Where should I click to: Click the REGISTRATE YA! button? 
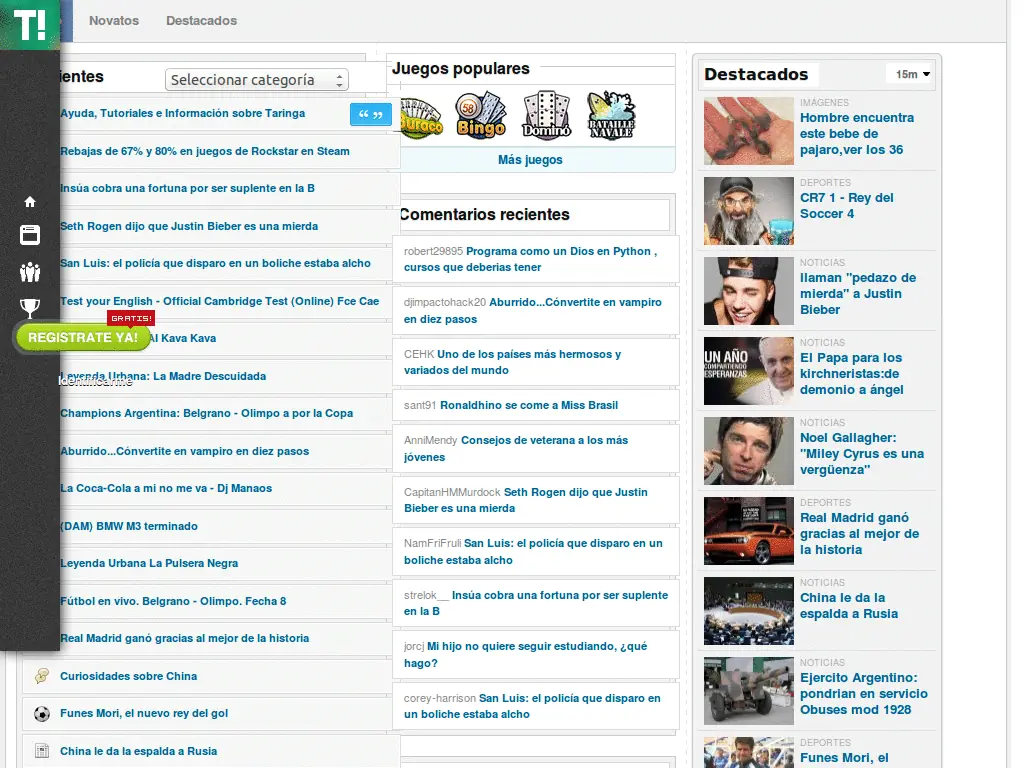83,338
